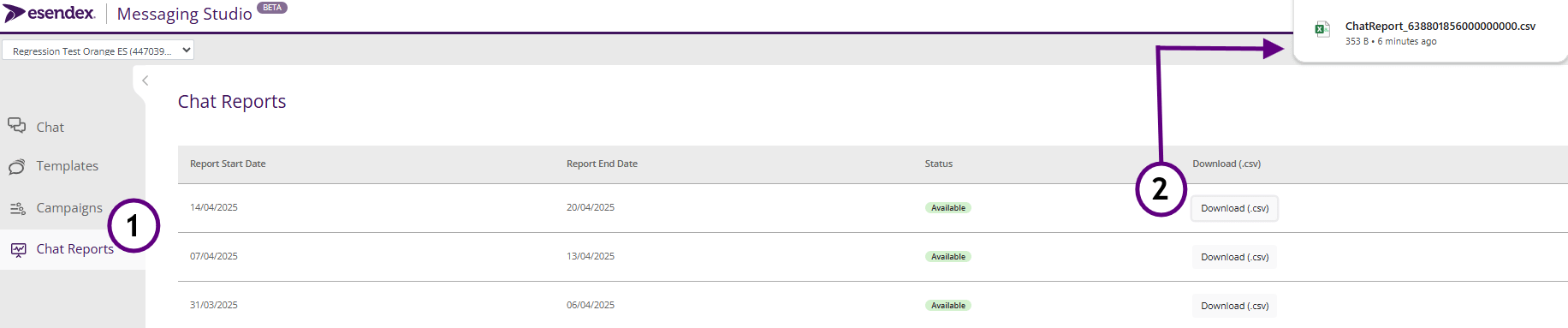Click the BETA badge beside Messaging Studio
The height and width of the screenshot is (328, 1568).
[x=272, y=8]
